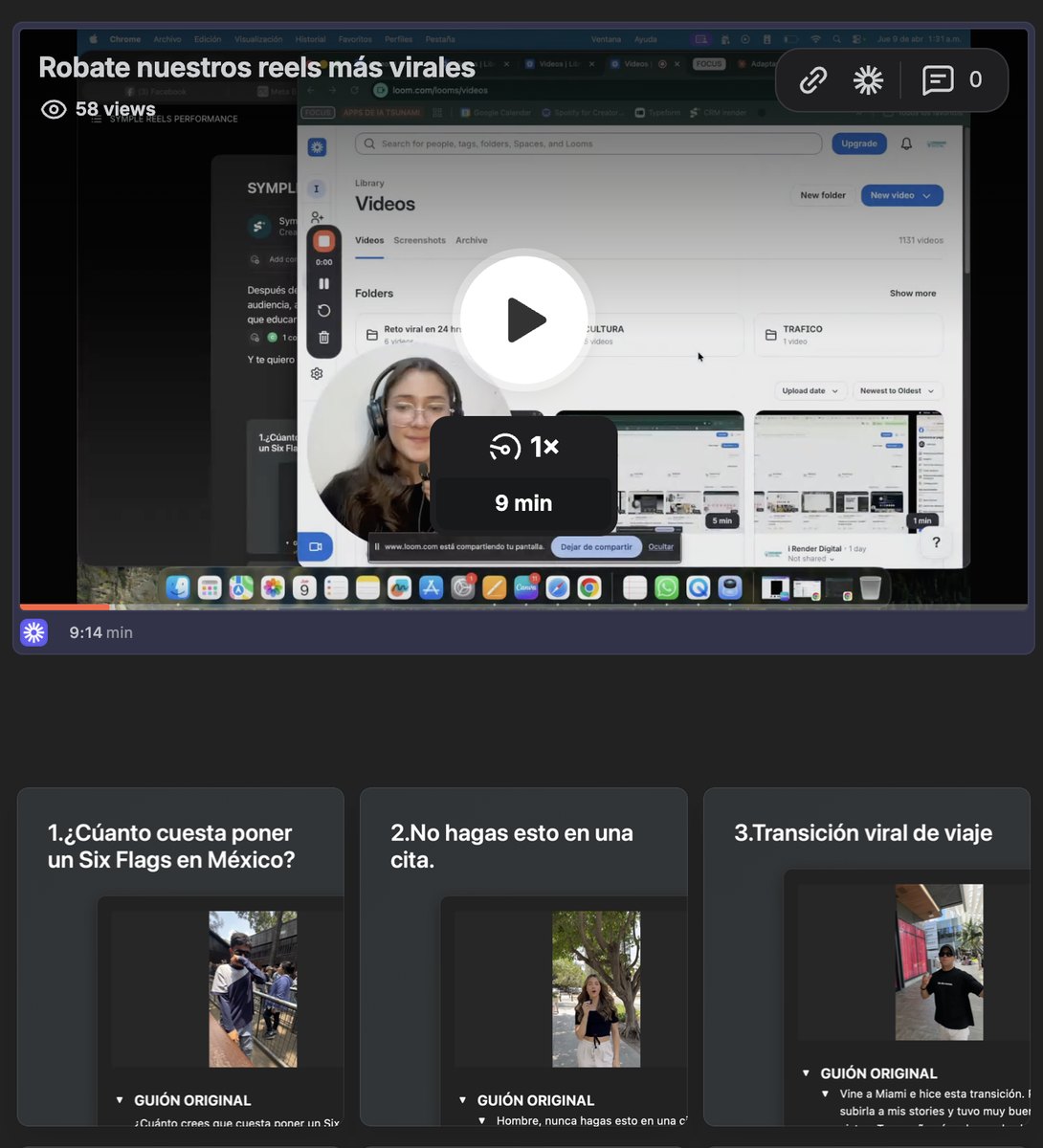
Task: Copy the video link with the chain icon
Action: point(812,80)
